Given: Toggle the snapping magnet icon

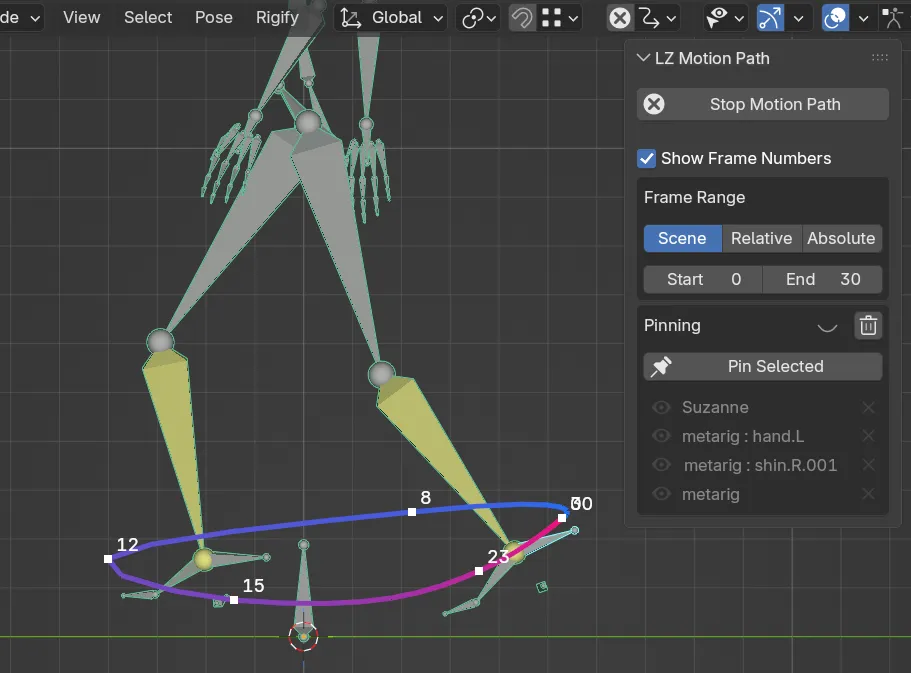Looking at the screenshot, I should coord(522,18).
